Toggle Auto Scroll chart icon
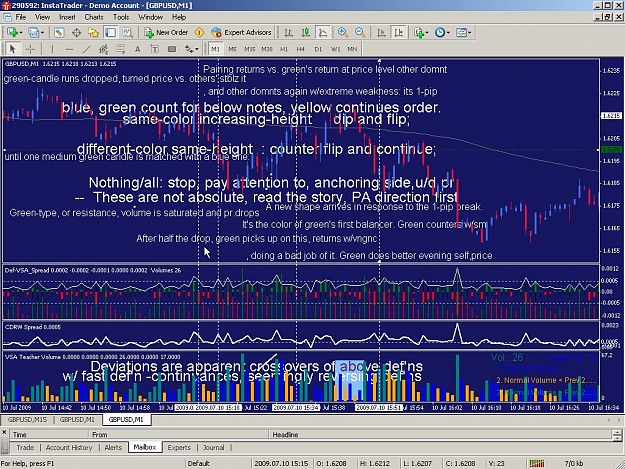Screen dimensions: 625x469 click(381, 32)
